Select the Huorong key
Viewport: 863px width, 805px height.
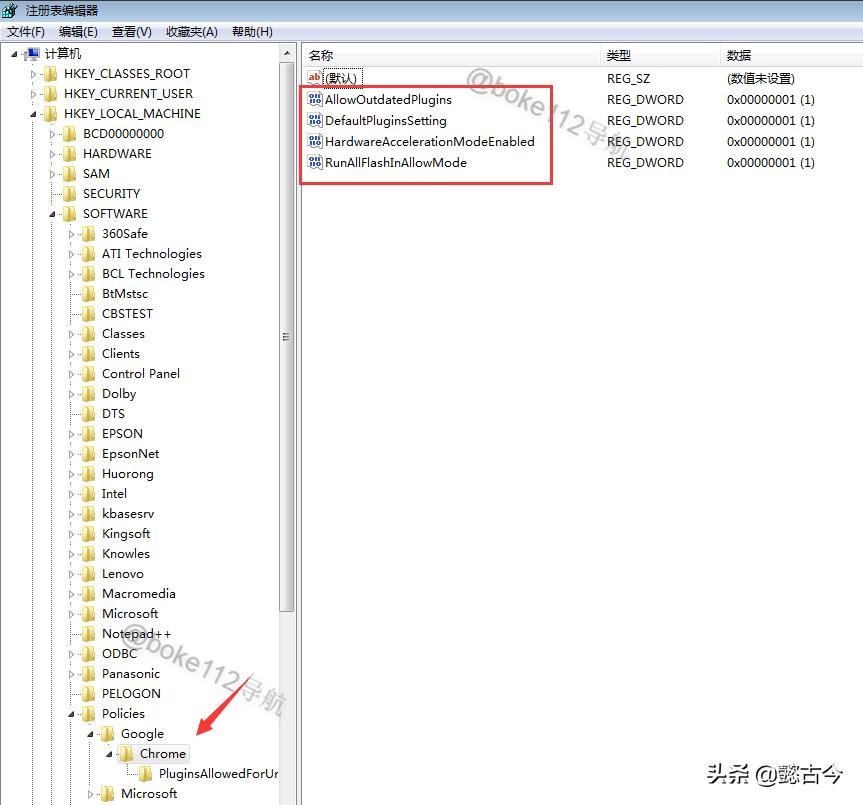click(128, 474)
